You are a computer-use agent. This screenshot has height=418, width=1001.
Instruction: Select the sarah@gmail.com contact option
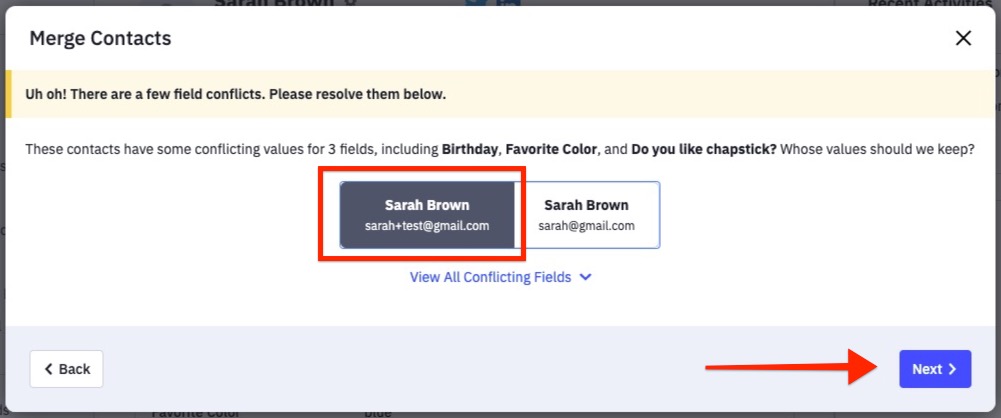tap(586, 214)
